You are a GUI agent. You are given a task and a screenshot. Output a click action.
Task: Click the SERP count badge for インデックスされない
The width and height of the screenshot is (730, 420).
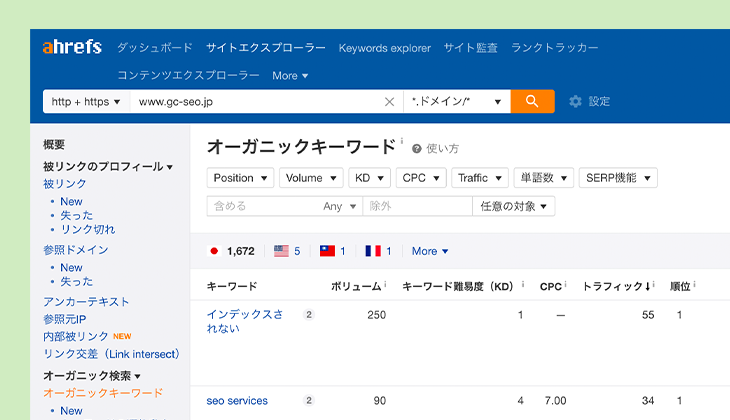click(x=309, y=315)
